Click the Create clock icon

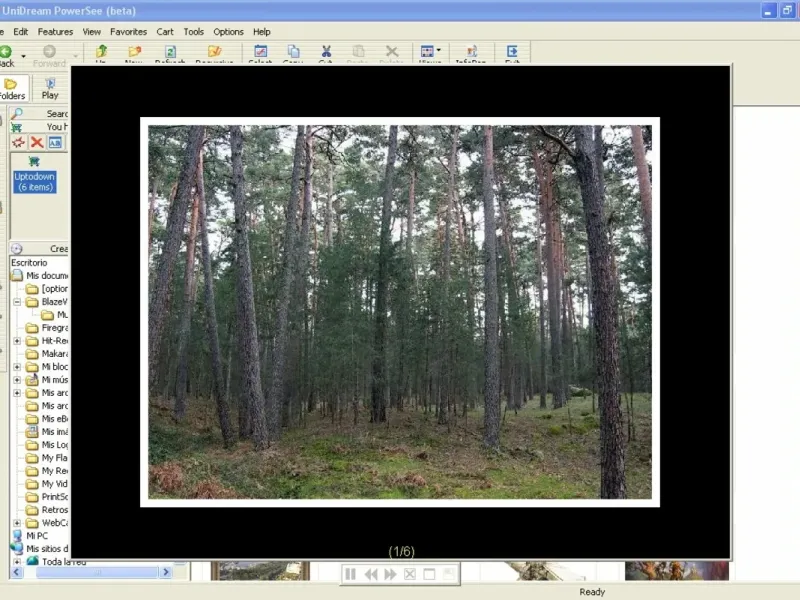(17, 248)
